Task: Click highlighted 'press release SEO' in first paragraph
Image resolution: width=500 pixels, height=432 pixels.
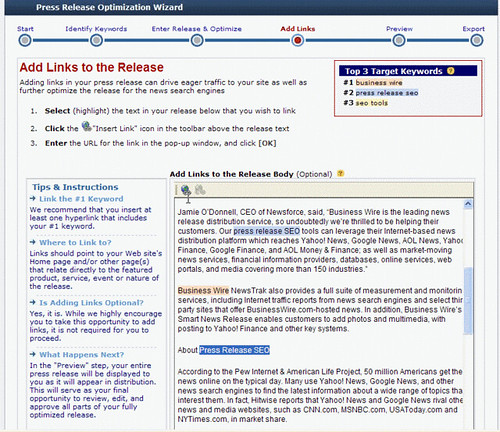Action: (x=267, y=231)
